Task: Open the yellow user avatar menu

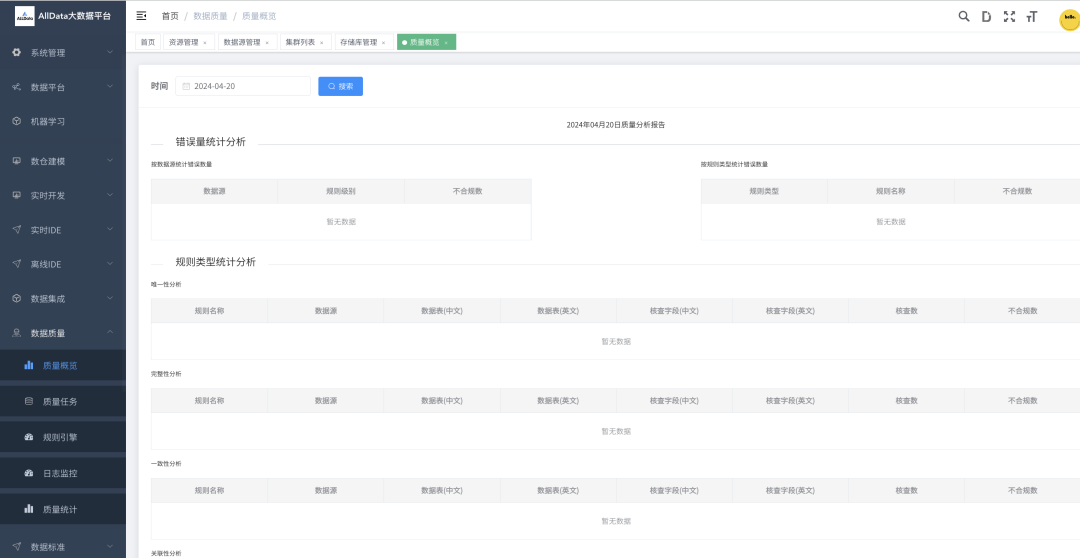Action: click(1068, 18)
